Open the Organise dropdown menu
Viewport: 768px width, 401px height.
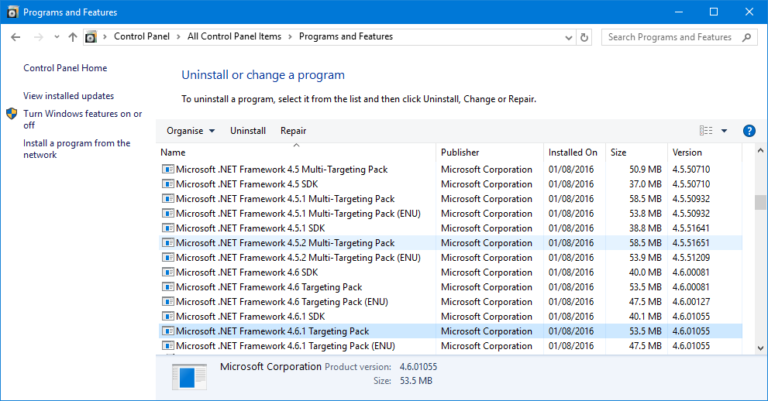(x=191, y=131)
